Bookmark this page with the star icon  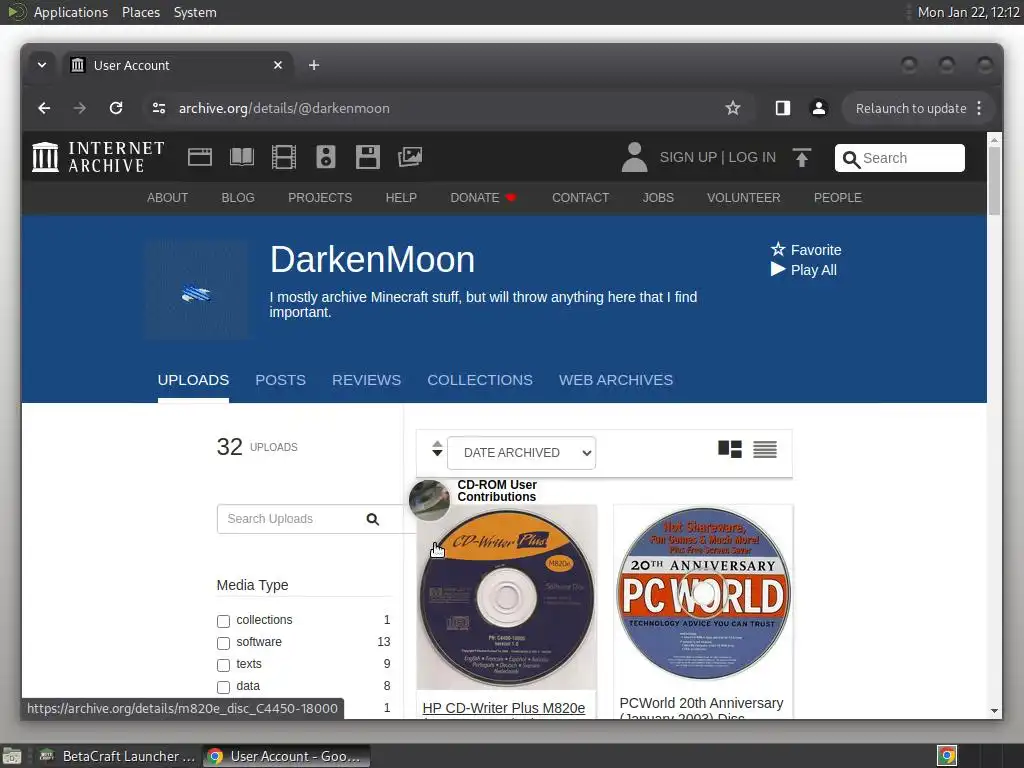pyautogui.click(x=733, y=108)
